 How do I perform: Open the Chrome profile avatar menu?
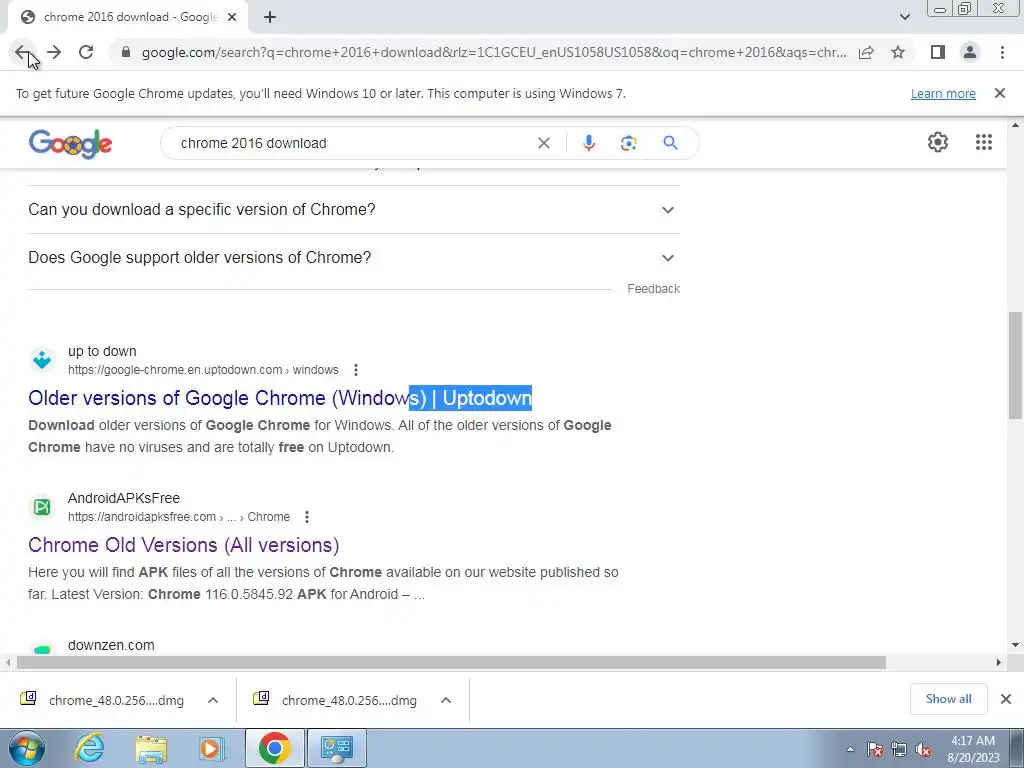pyautogui.click(x=970, y=52)
